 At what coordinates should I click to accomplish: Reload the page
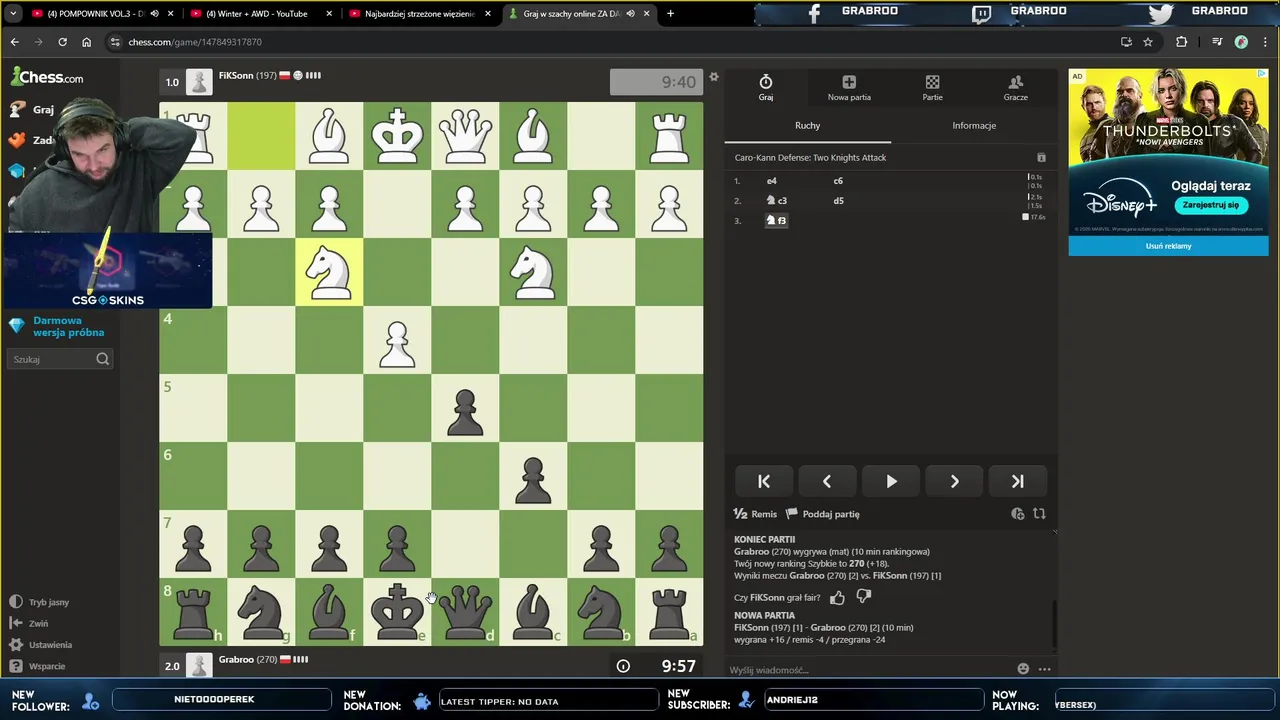(62, 42)
